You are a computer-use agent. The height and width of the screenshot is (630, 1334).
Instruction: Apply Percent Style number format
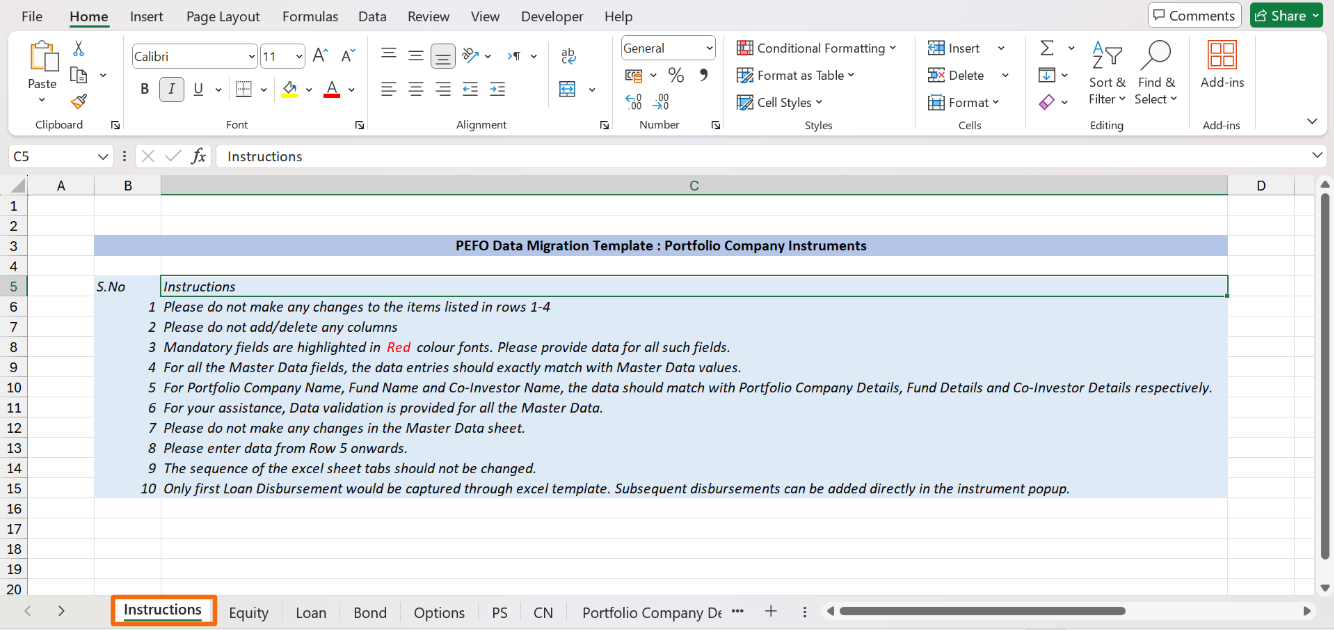click(x=676, y=75)
